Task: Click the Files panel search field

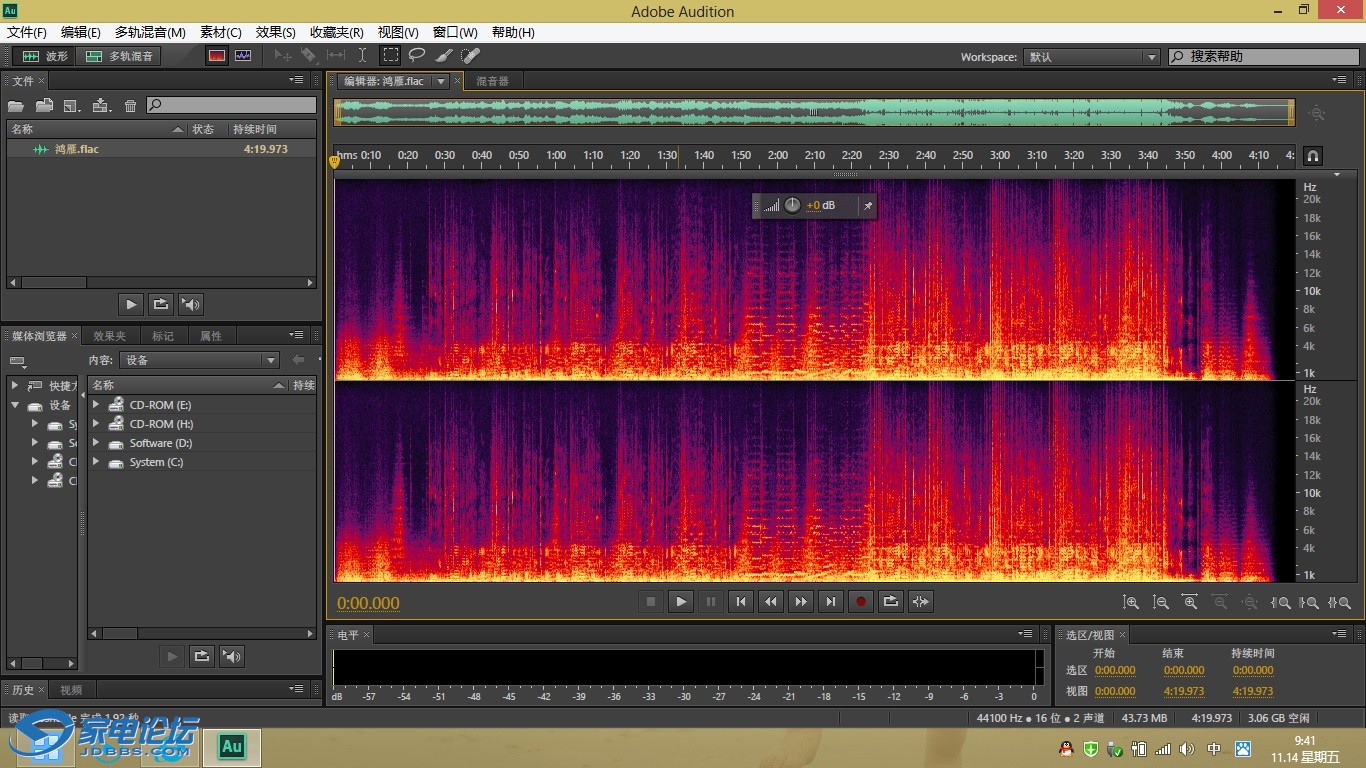Action: pyautogui.click(x=232, y=104)
